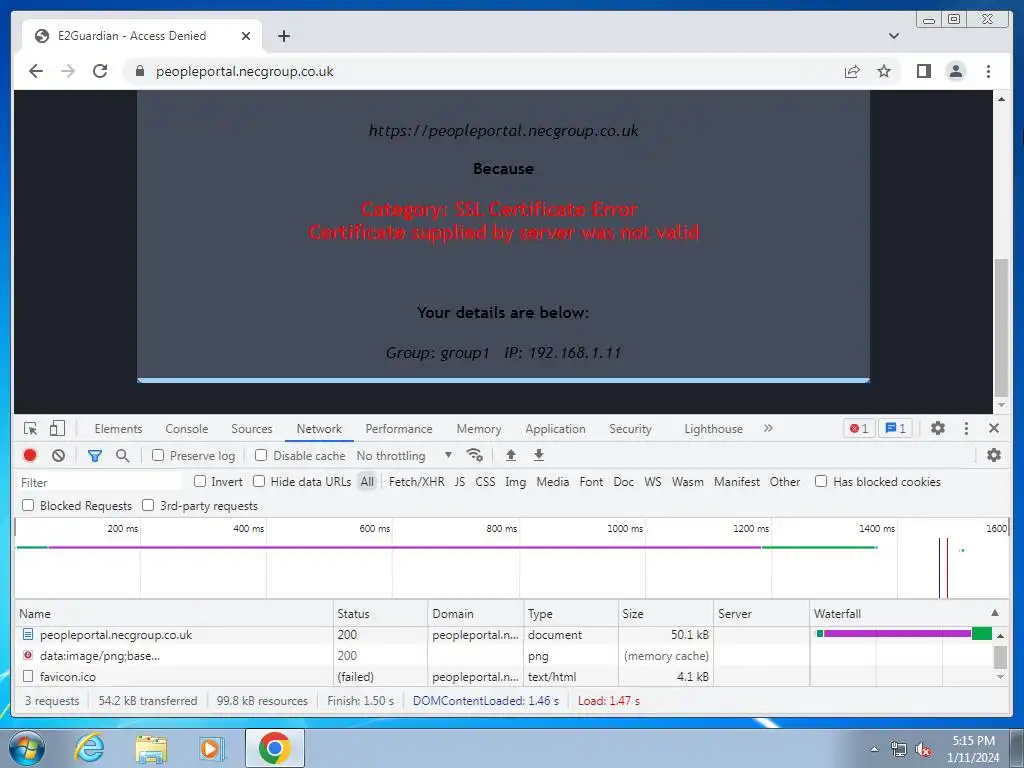Click the request list scrollbar thumb
The image size is (1024, 768).
(x=1000, y=657)
